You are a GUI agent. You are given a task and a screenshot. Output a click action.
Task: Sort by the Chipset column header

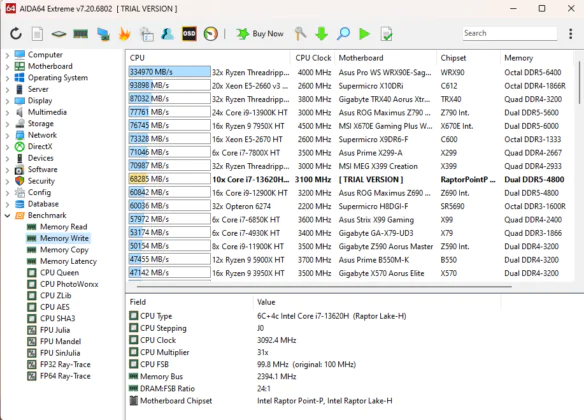[469, 58]
